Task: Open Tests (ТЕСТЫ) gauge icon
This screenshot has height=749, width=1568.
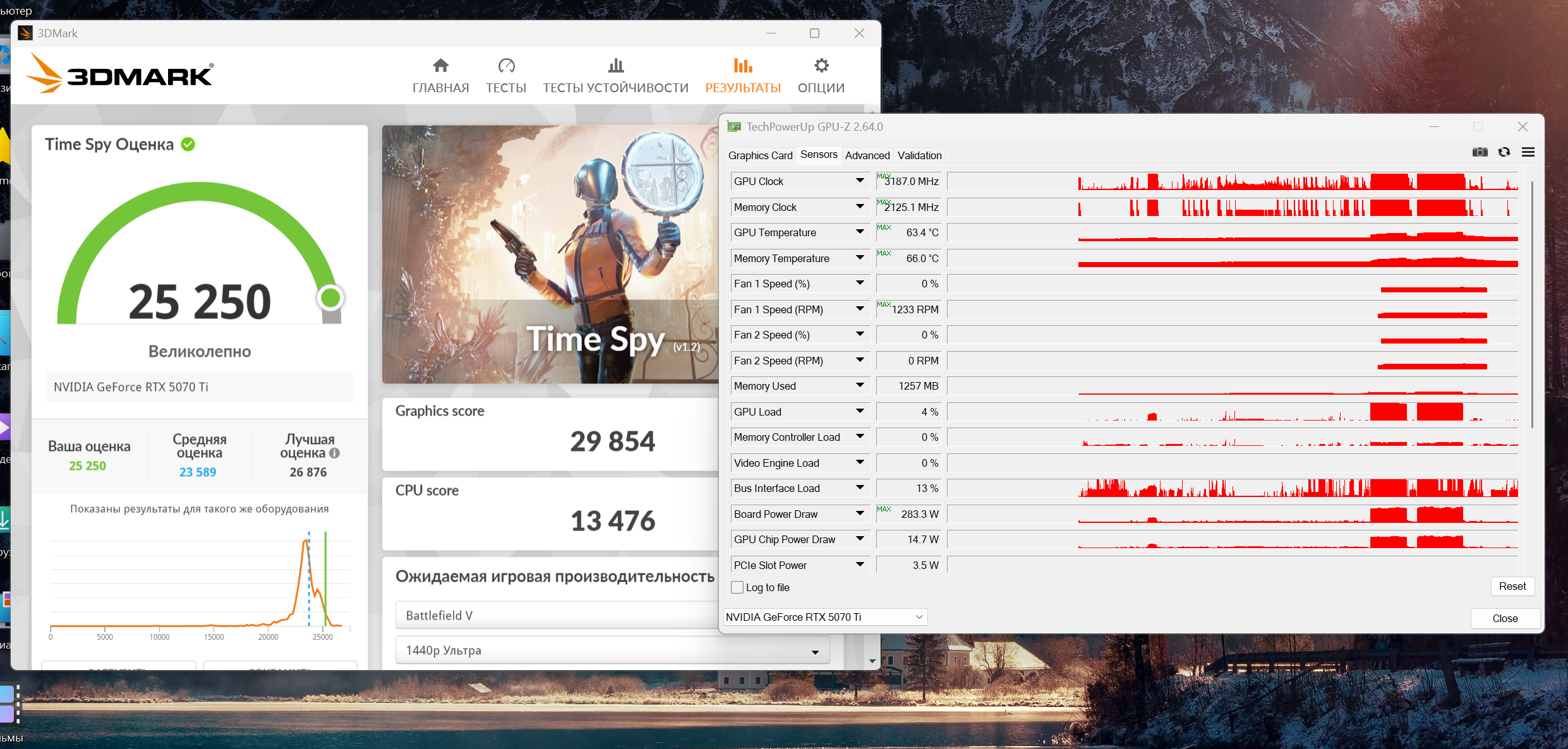Action: click(x=506, y=66)
